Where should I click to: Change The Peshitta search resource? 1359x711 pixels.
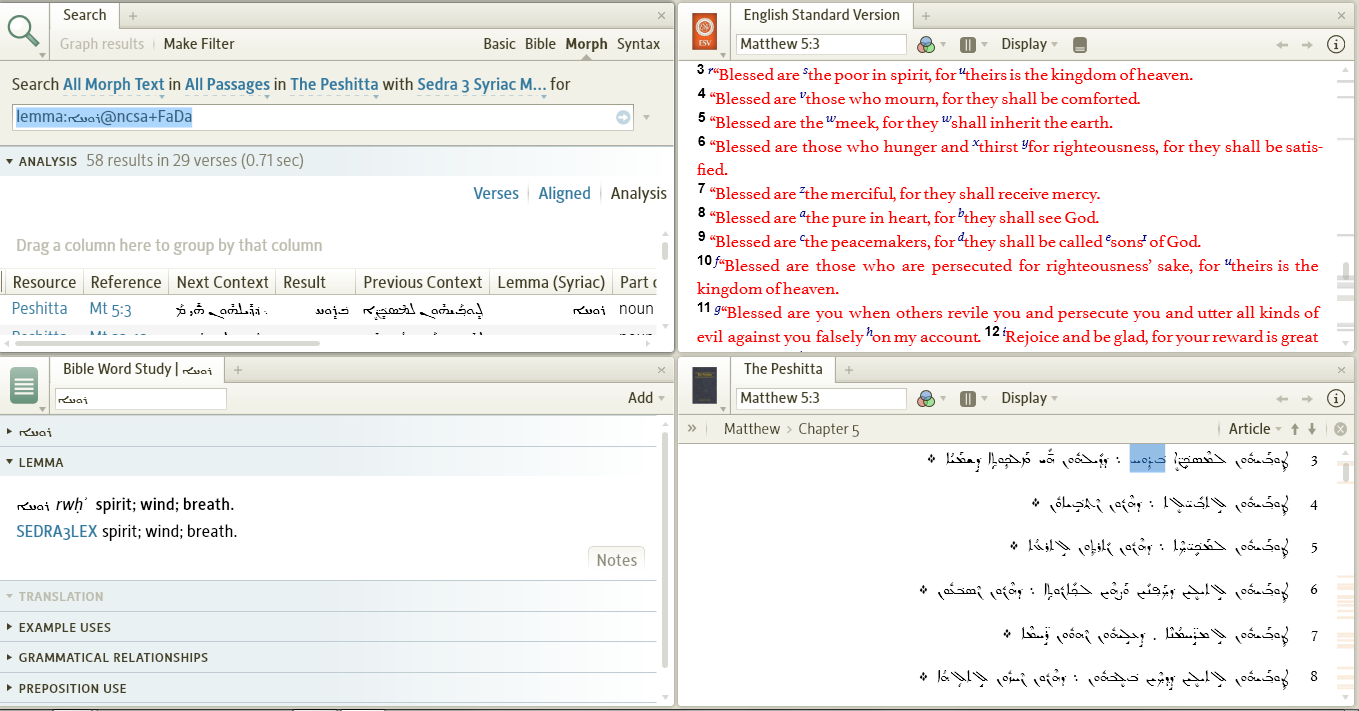pyautogui.click(x=334, y=85)
